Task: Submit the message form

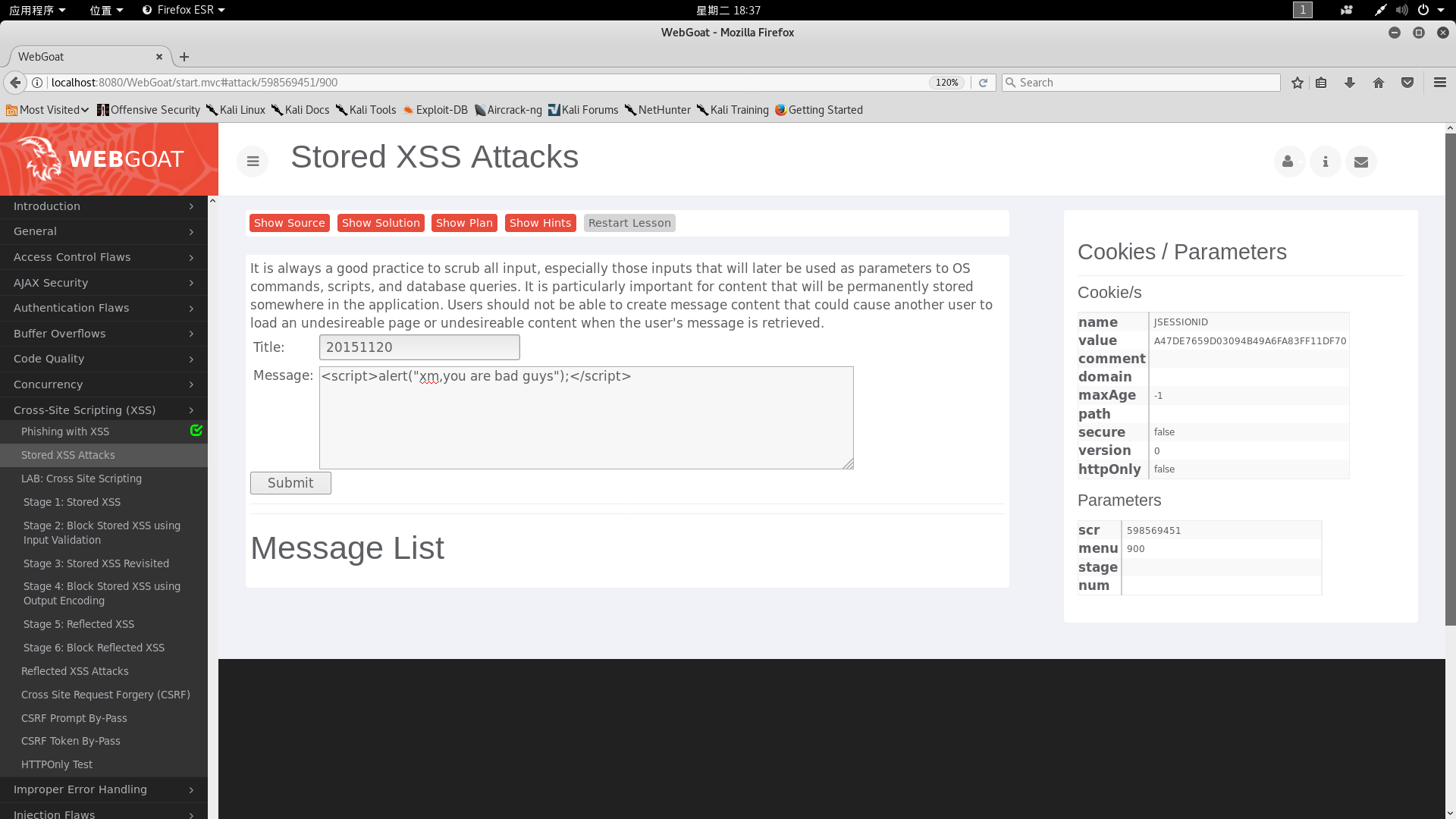Action: pyautogui.click(x=290, y=483)
